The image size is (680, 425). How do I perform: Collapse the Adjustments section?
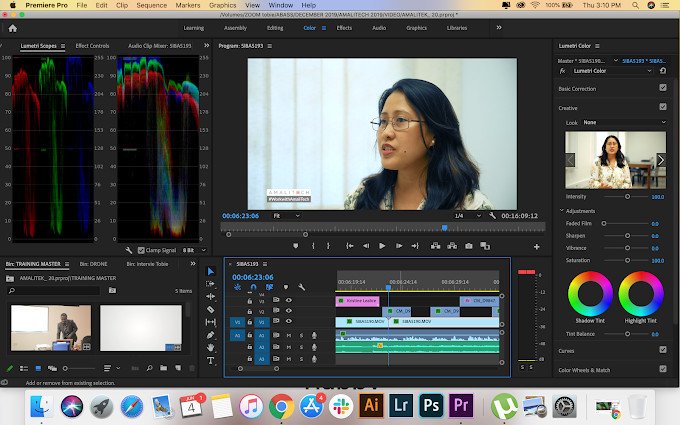point(561,211)
